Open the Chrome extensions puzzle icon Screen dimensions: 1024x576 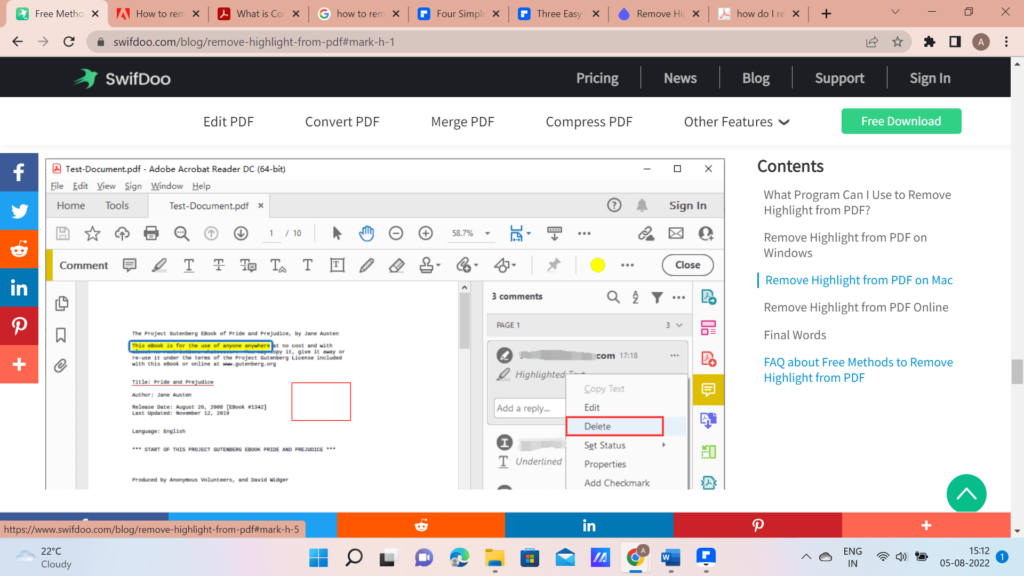(x=929, y=42)
